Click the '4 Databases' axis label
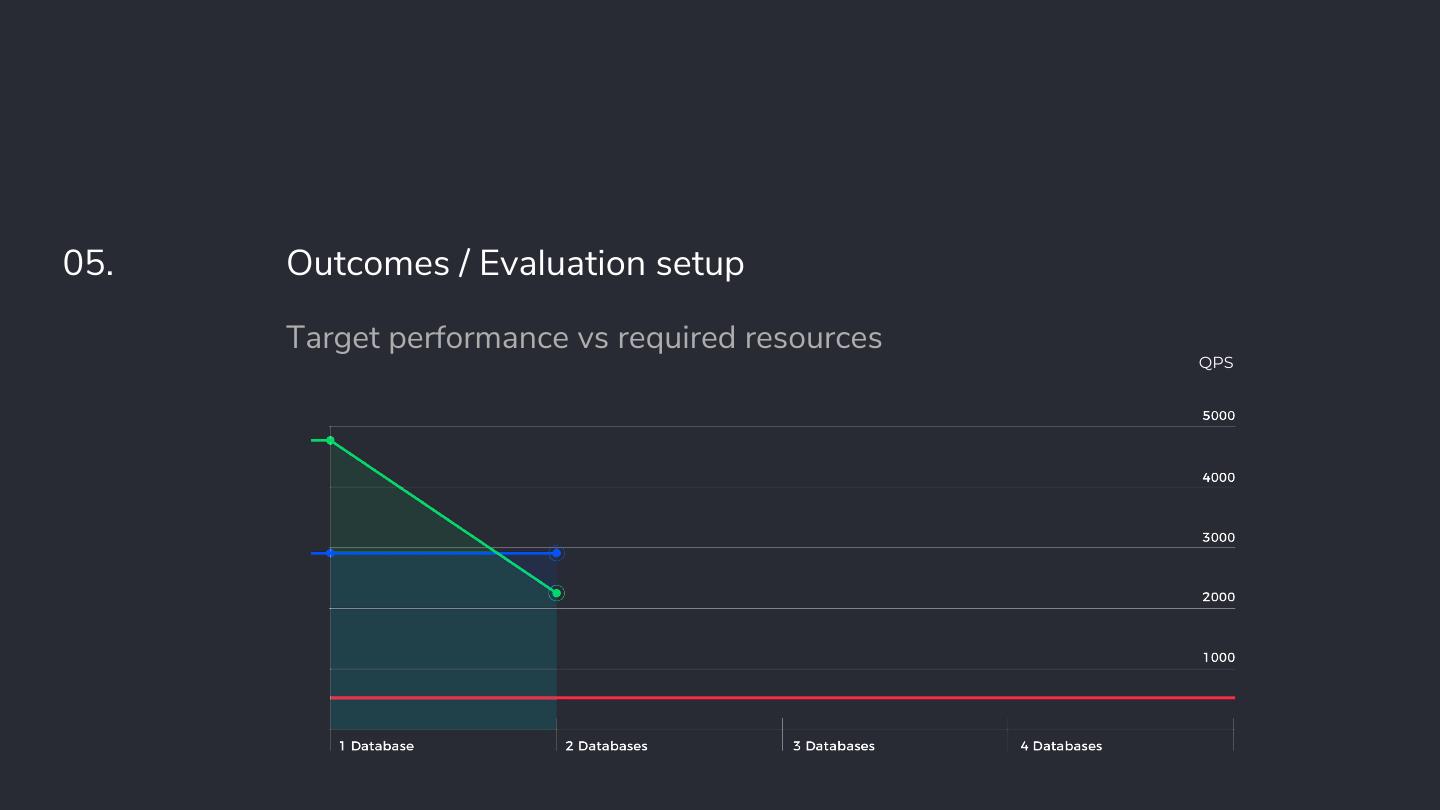Viewport: 1440px width, 810px height. 1061,746
